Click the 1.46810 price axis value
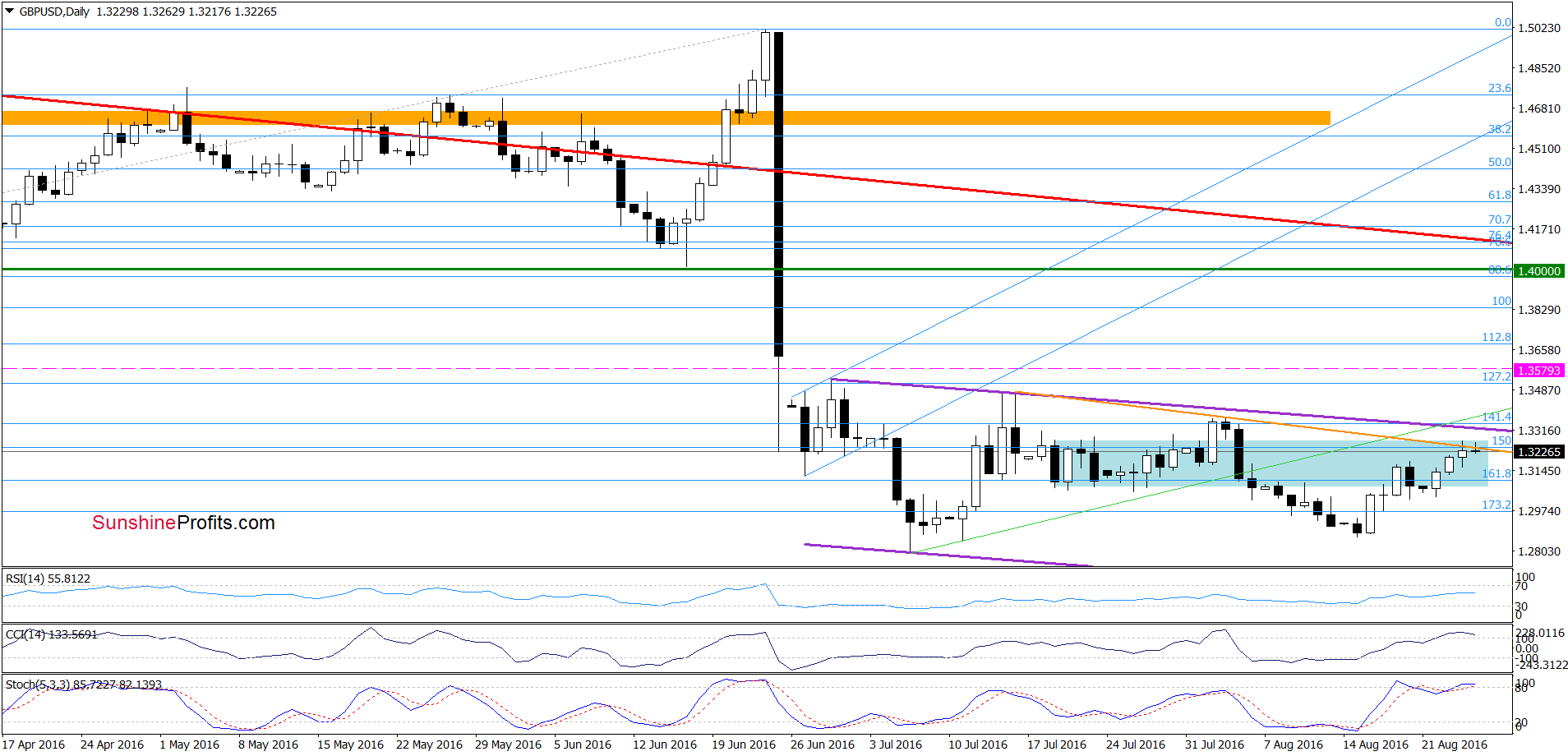Image resolution: width=1568 pixels, height=756 pixels. [1539, 108]
